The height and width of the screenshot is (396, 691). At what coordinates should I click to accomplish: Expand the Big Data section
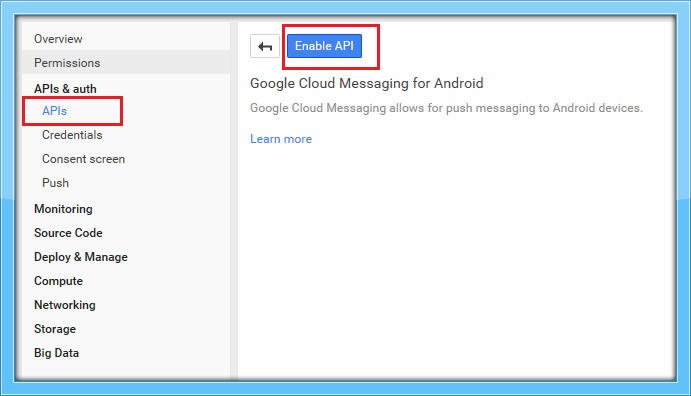point(56,353)
